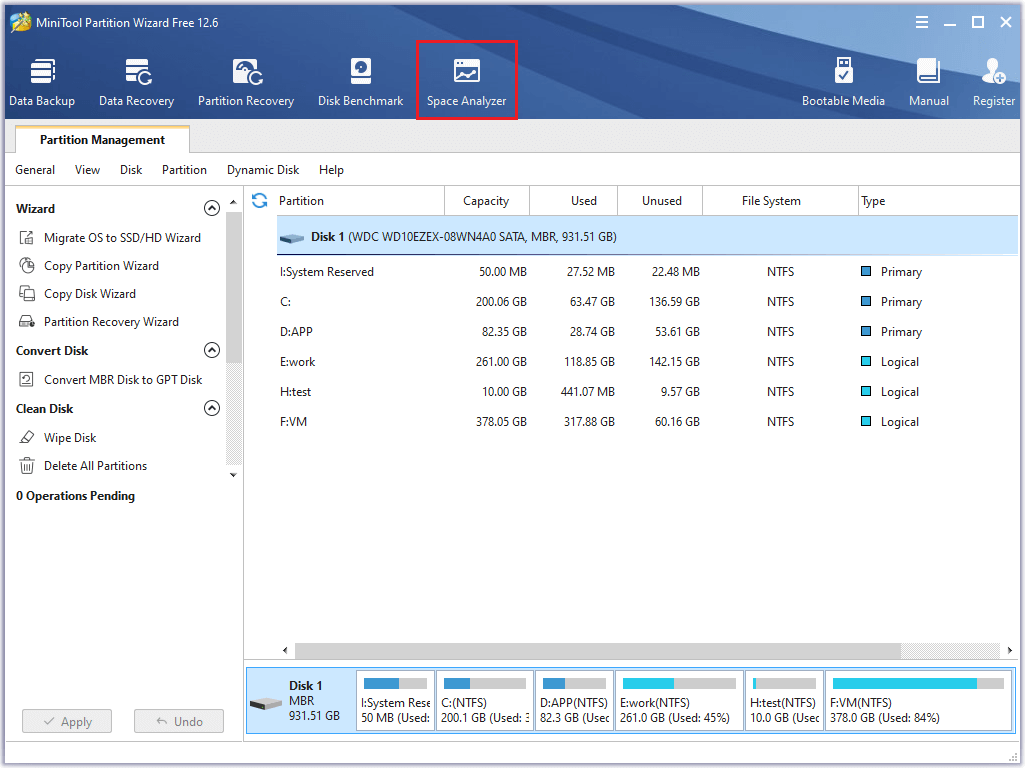Open the Data Backup tool

[42, 79]
